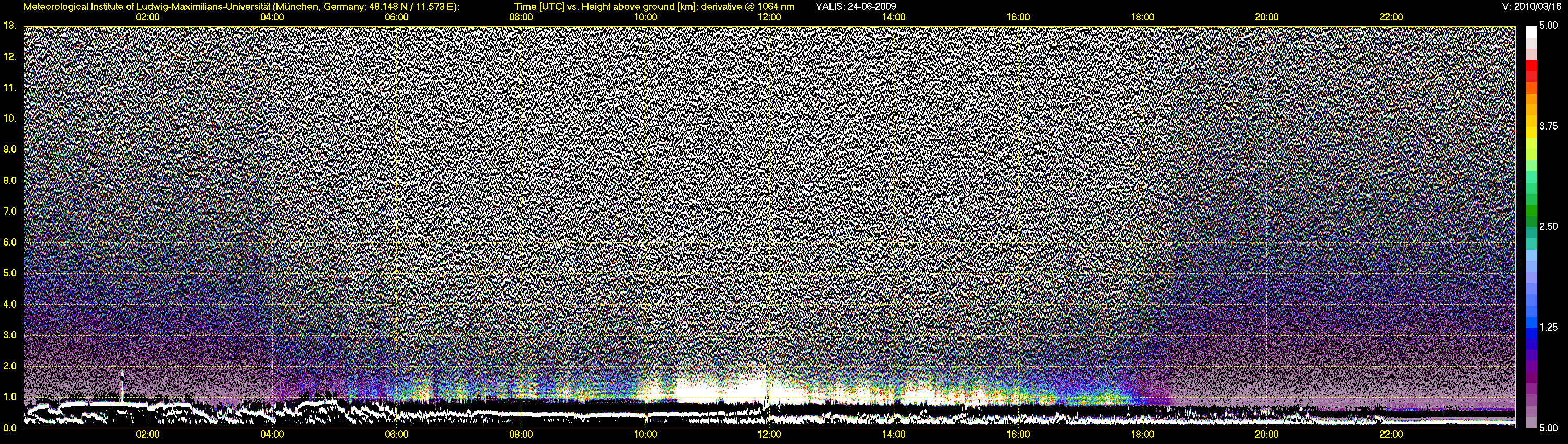Click the 3.75 colorbar scale value
Screen dimensions: 1568x444
click(x=1549, y=126)
